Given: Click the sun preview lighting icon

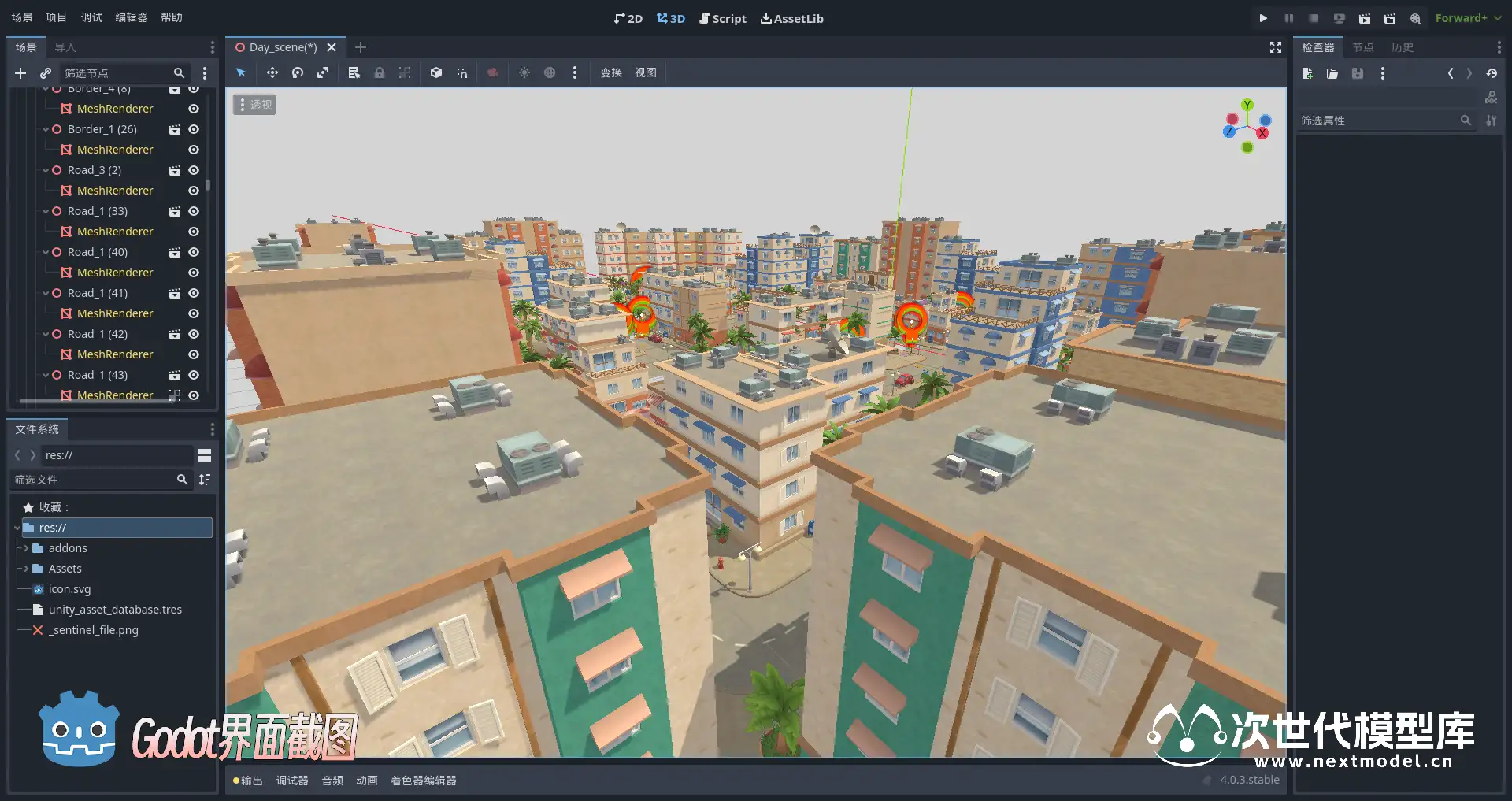Looking at the screenshot, I should point(524,72).
